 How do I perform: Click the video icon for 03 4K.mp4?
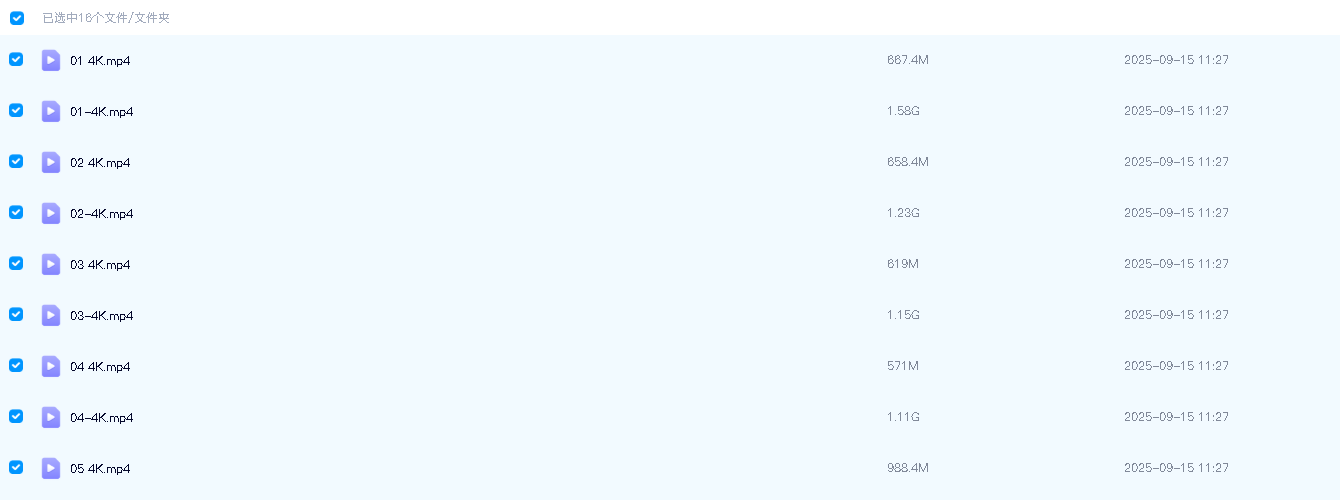tap(51, 264)
